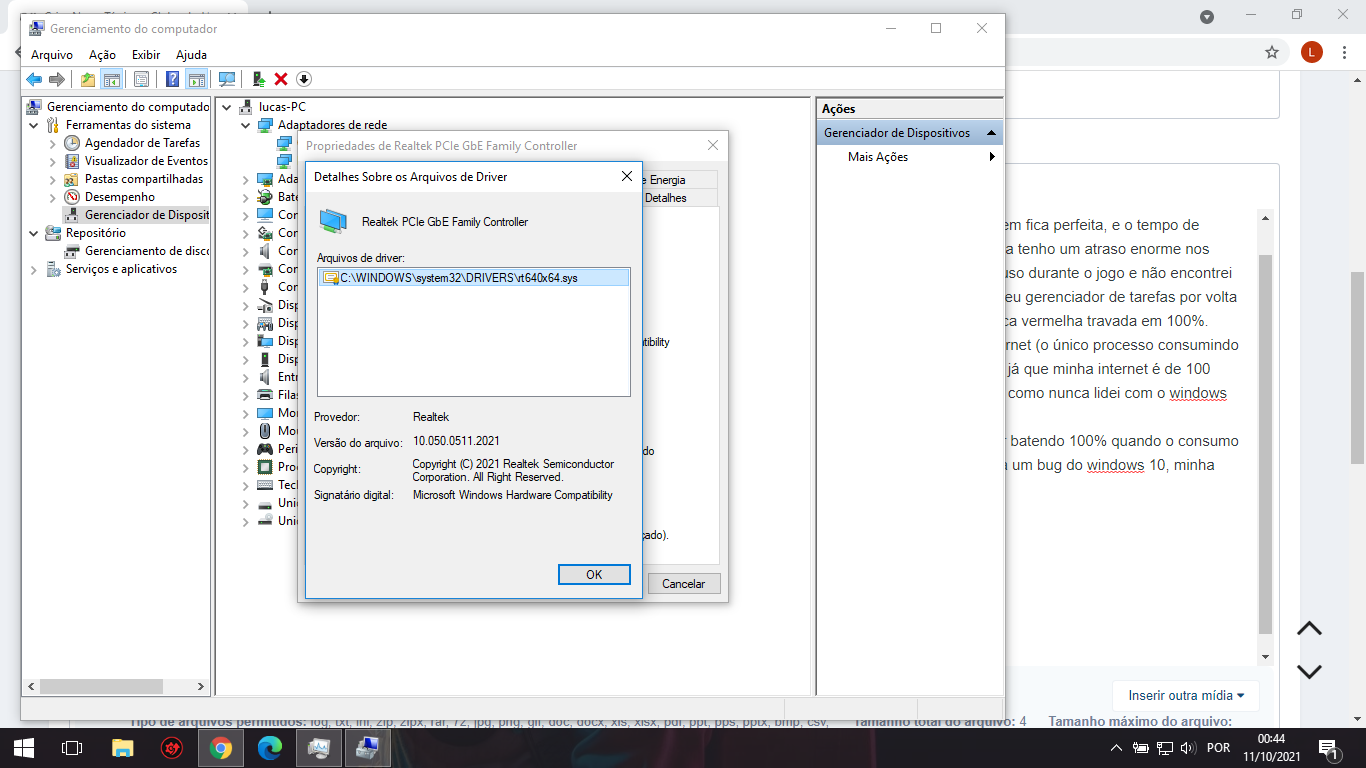This screenshot has height=768, width=1366.
Task: Click the volume icon in the system tray
Action: 1188,747
